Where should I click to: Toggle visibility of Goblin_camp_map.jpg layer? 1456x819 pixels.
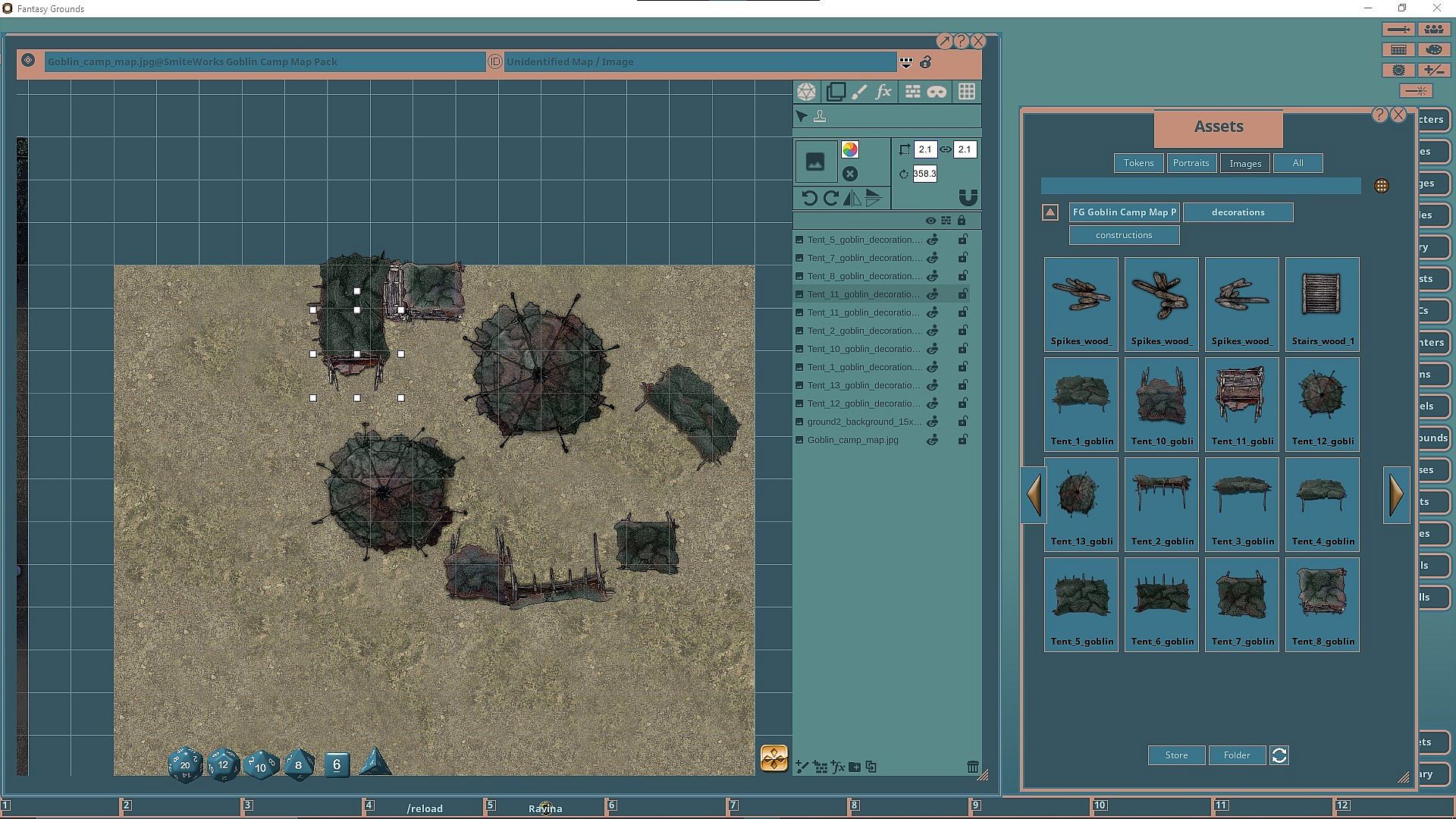click(933, 440)
